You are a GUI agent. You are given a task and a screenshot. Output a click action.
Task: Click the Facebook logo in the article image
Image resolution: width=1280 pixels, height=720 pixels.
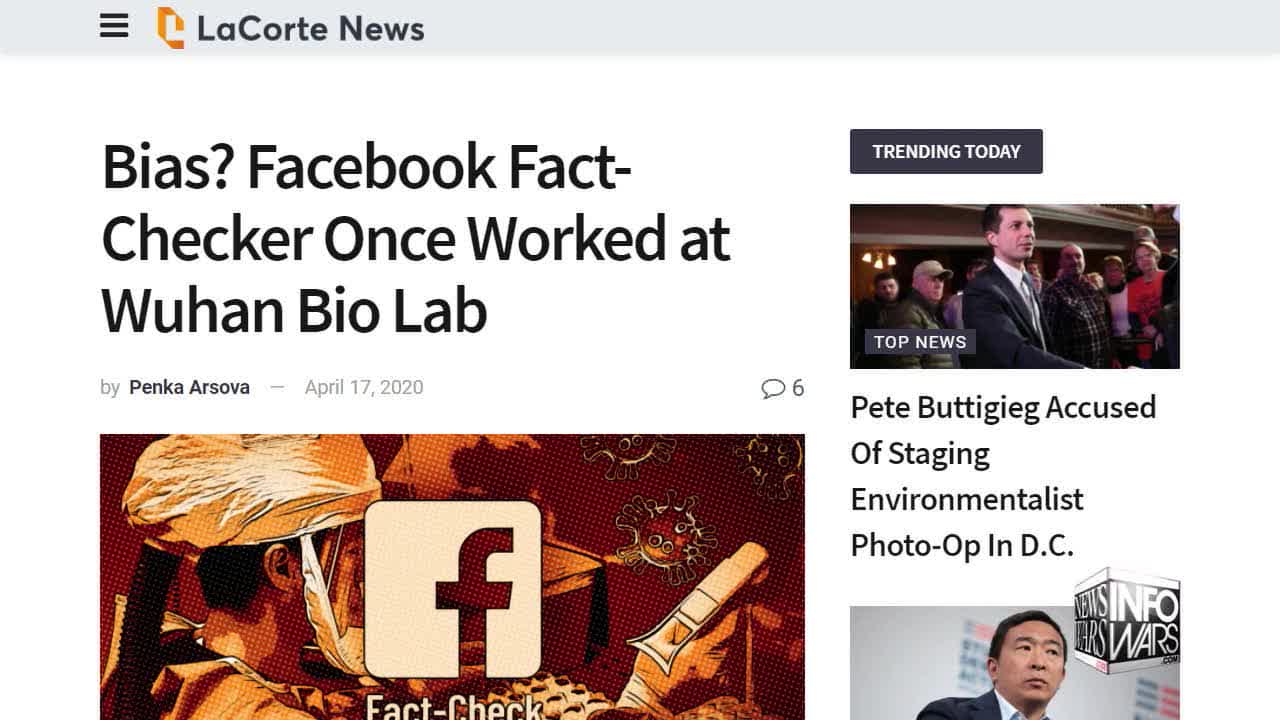[x=452, y=590]
